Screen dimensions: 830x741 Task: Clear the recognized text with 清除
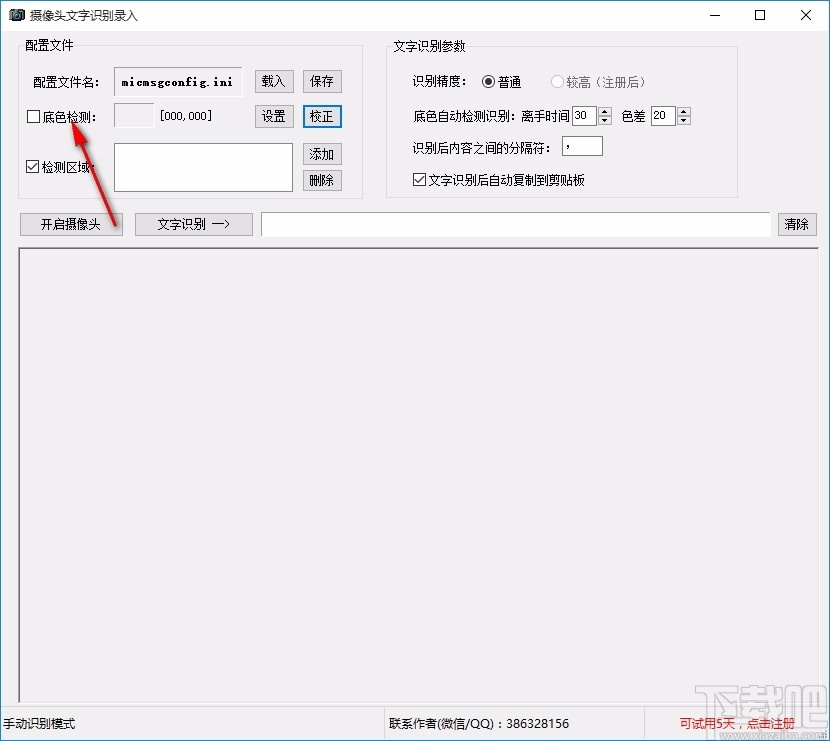(x=797, y=224)
